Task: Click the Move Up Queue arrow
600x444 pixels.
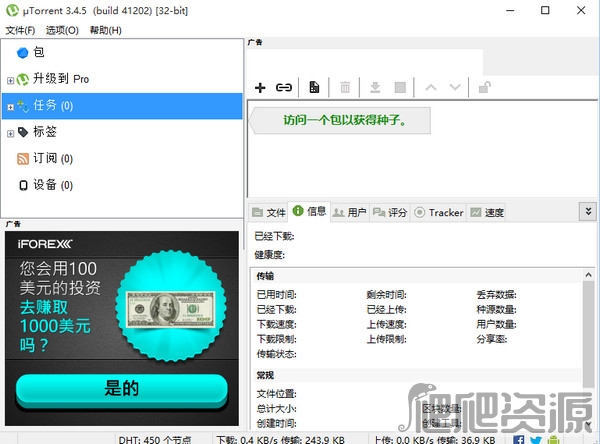Action: pos(431,87)
